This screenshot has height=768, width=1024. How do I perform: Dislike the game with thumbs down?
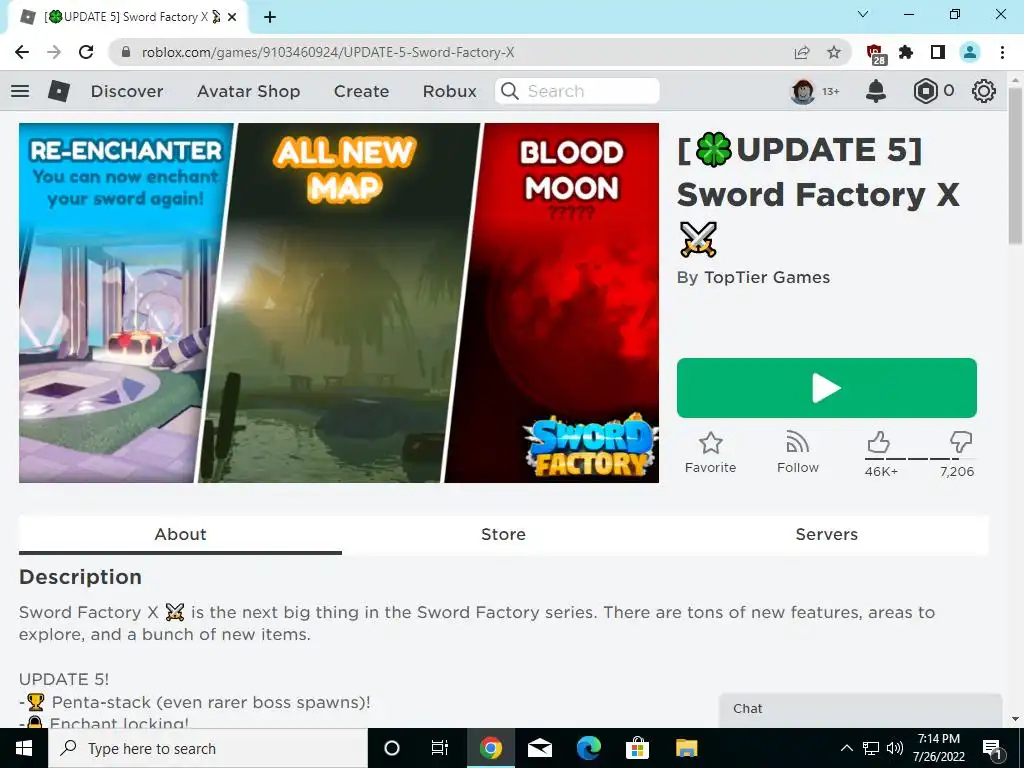coord(961,442)
